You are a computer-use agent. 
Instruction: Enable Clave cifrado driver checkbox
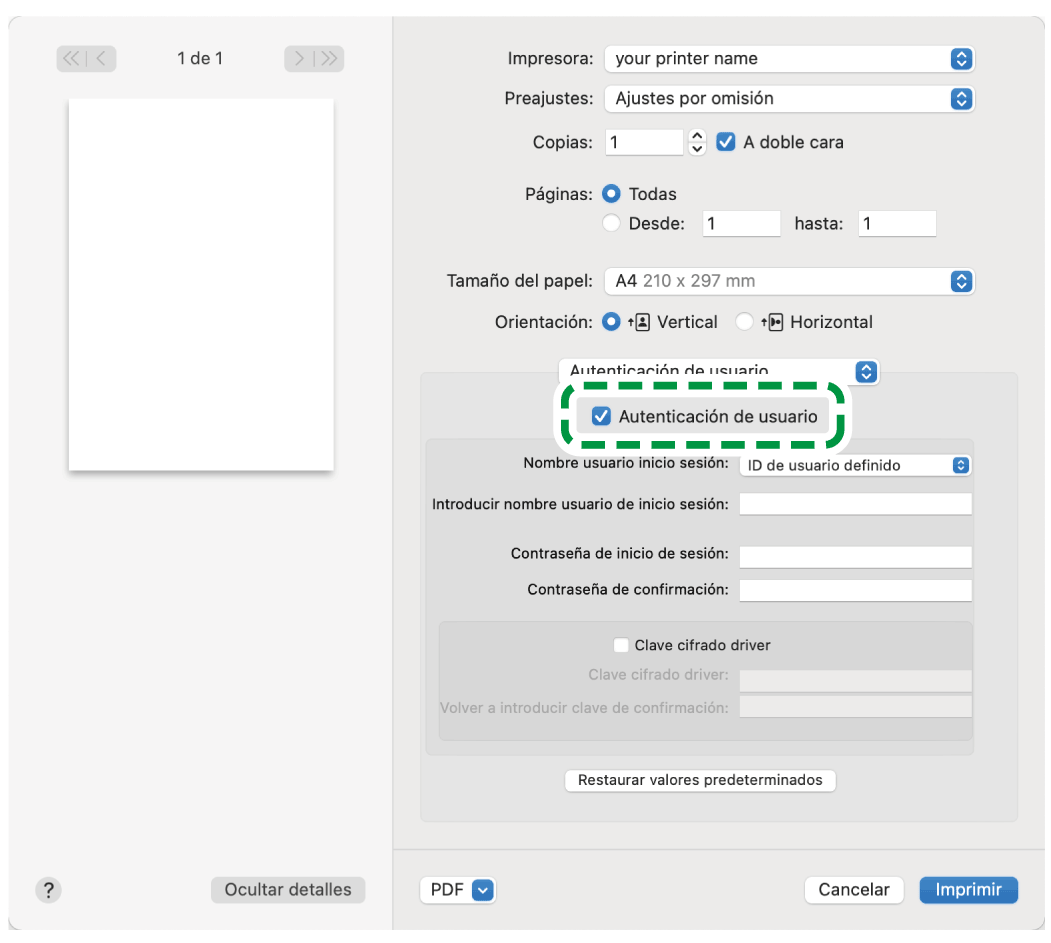(x=621, y=646)
